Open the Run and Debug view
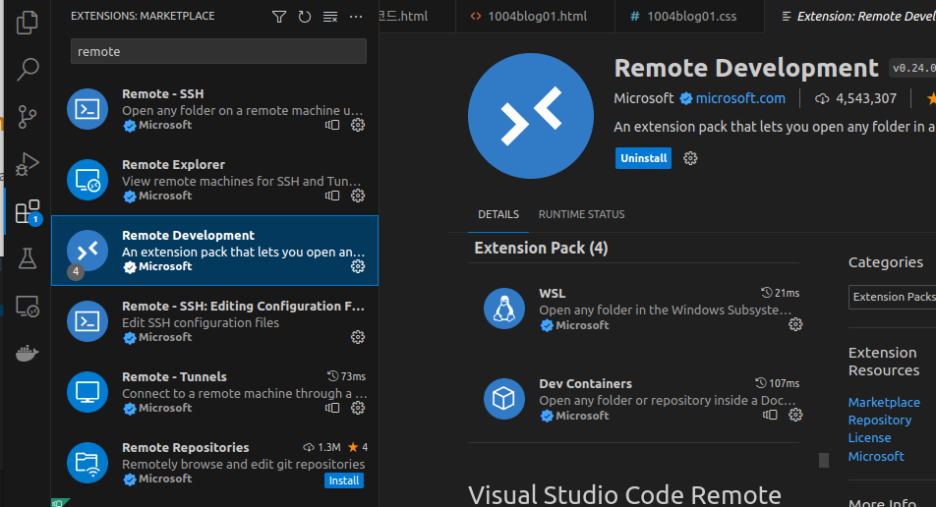This screenshot has height=507, width=936. [x=27, y=164]
